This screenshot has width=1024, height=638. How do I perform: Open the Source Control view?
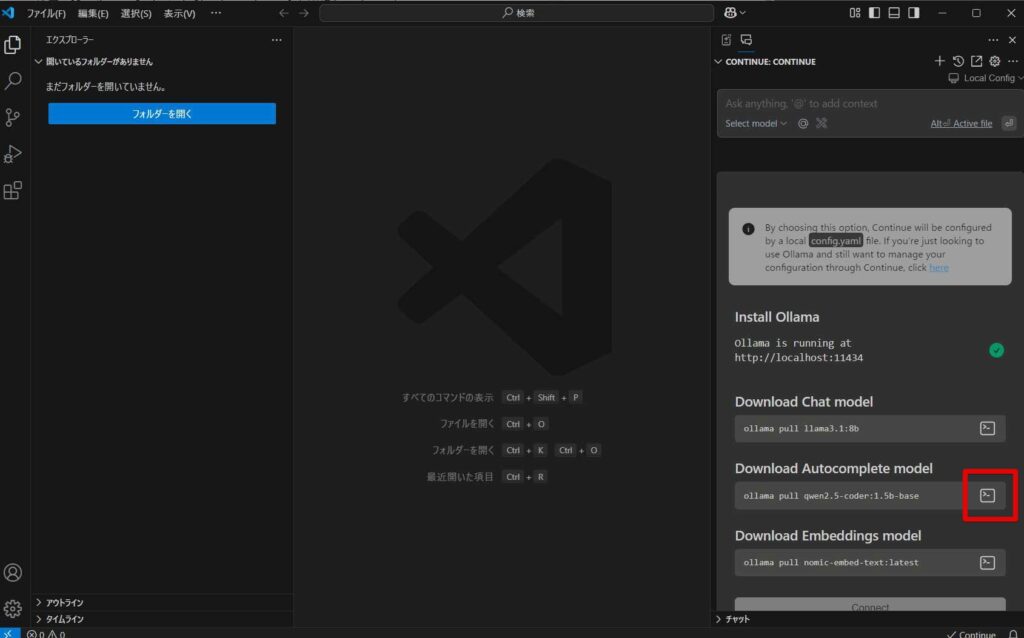pos(13,117)
